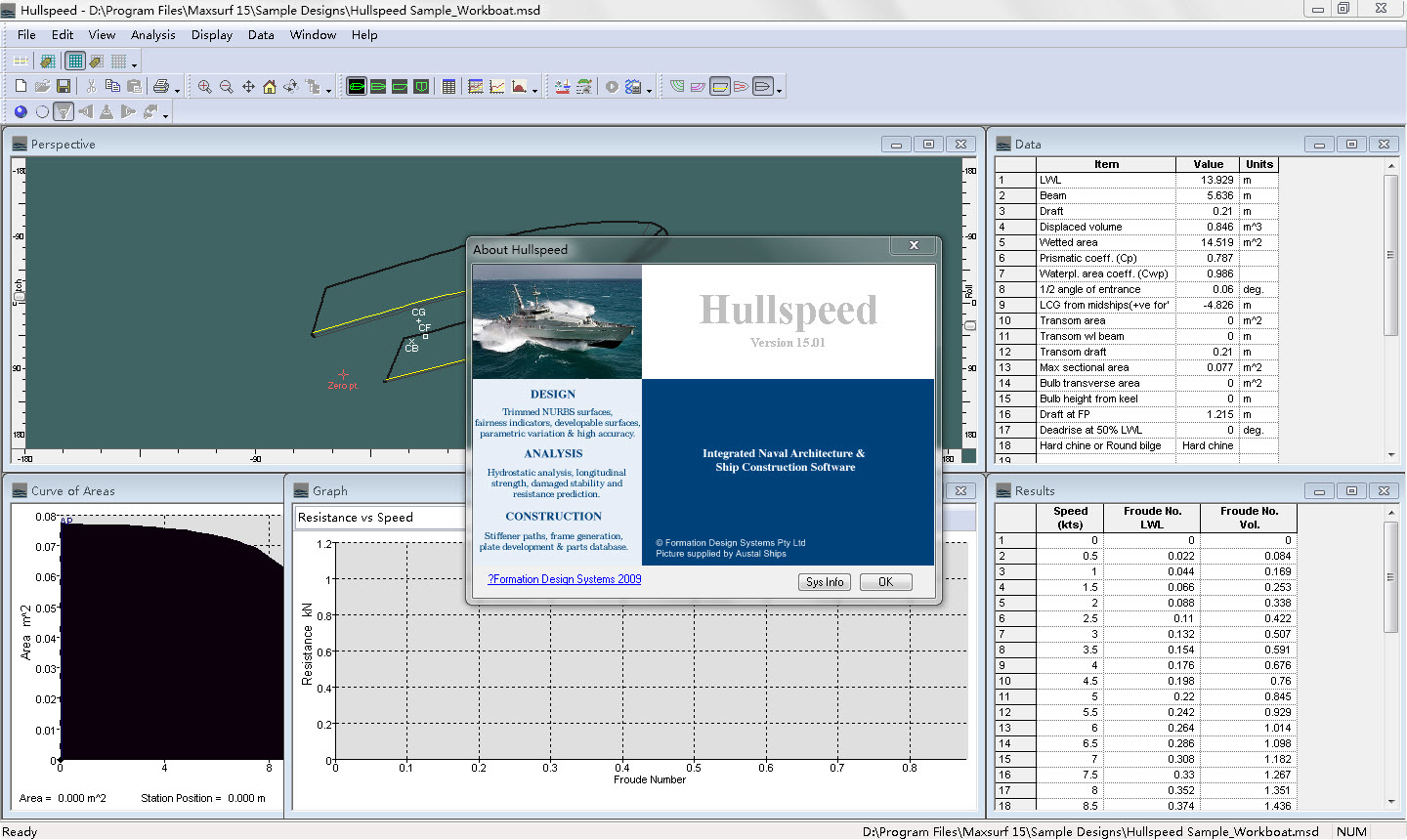Image resolution: width=1407 pixels, height=840 pixels.
Task: Select the Zoom In magnifier tool
Action: tap(204, 87)
